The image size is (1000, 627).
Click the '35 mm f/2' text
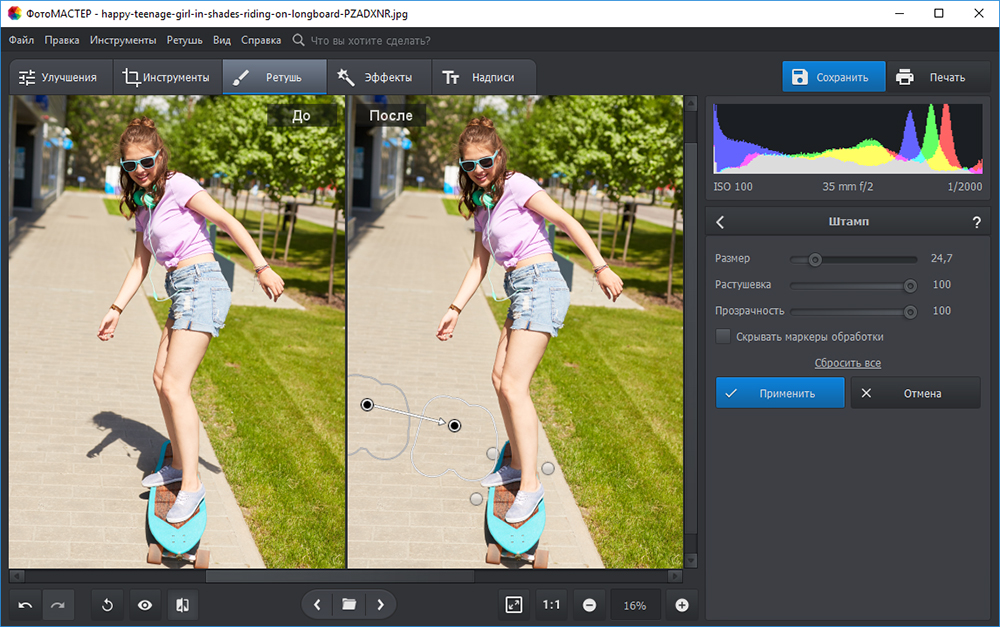click(848, 187)
